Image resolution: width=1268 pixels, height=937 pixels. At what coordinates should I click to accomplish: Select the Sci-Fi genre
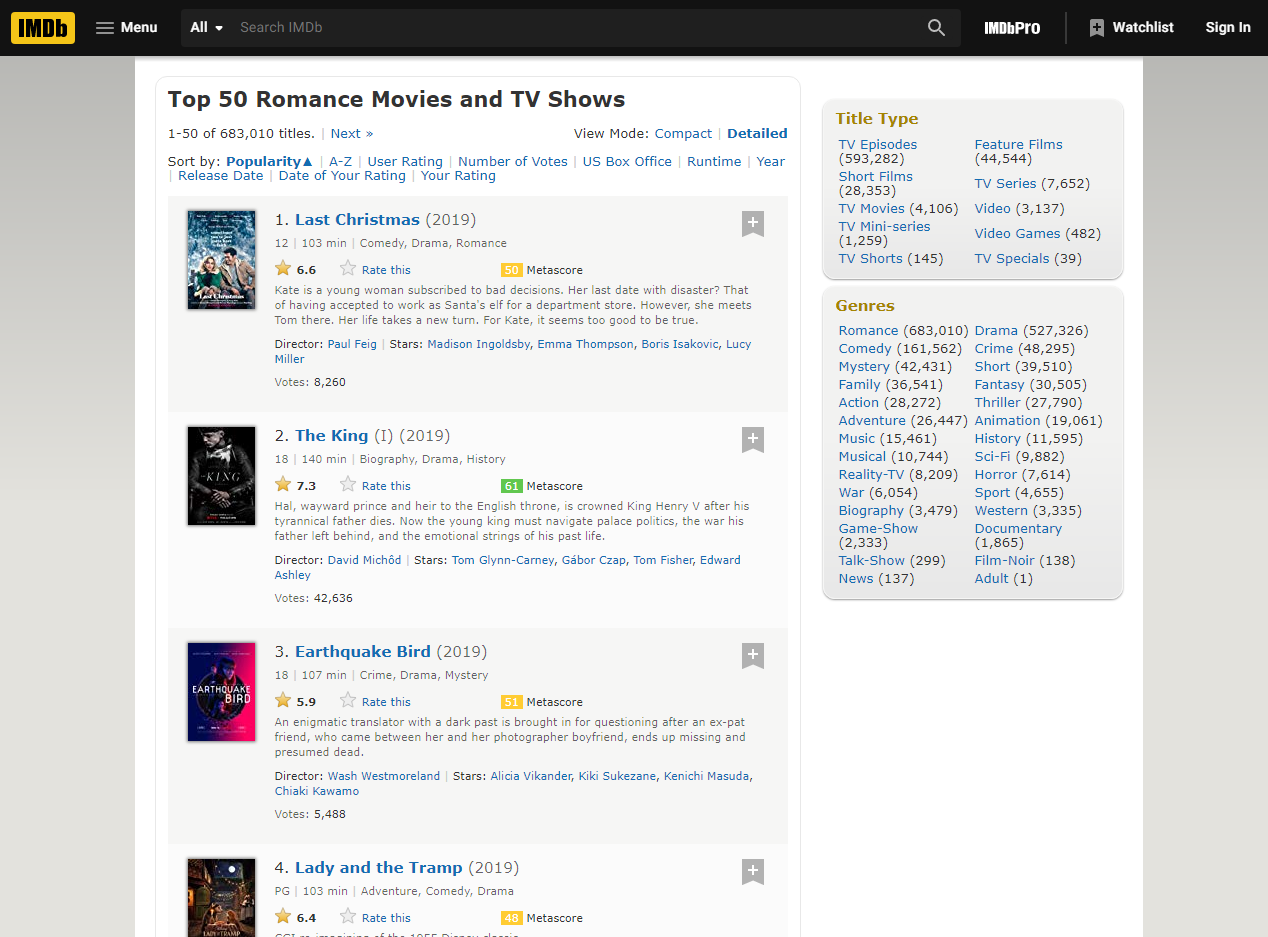(993, 457)
